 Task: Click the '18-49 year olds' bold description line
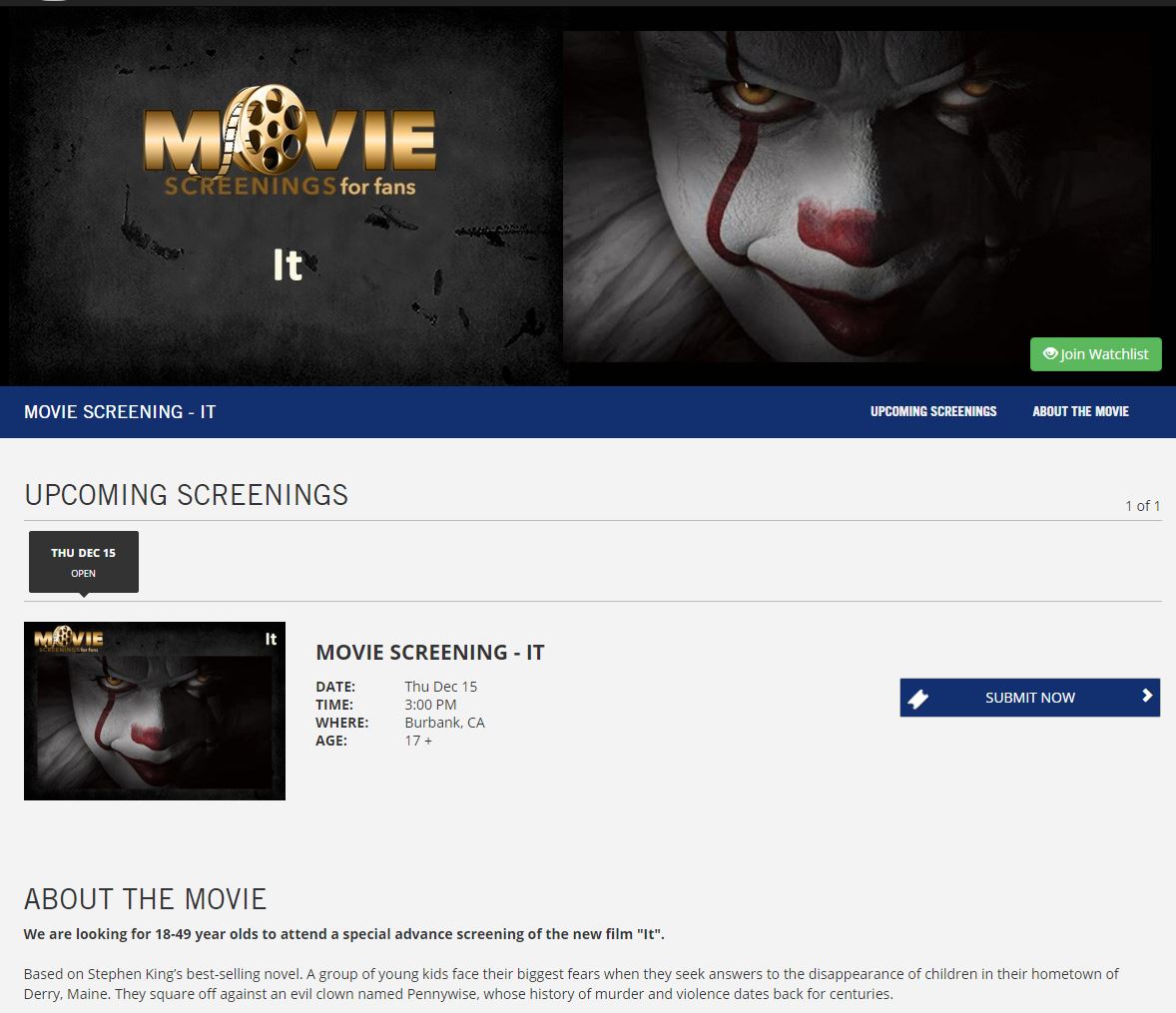[344, 934]
